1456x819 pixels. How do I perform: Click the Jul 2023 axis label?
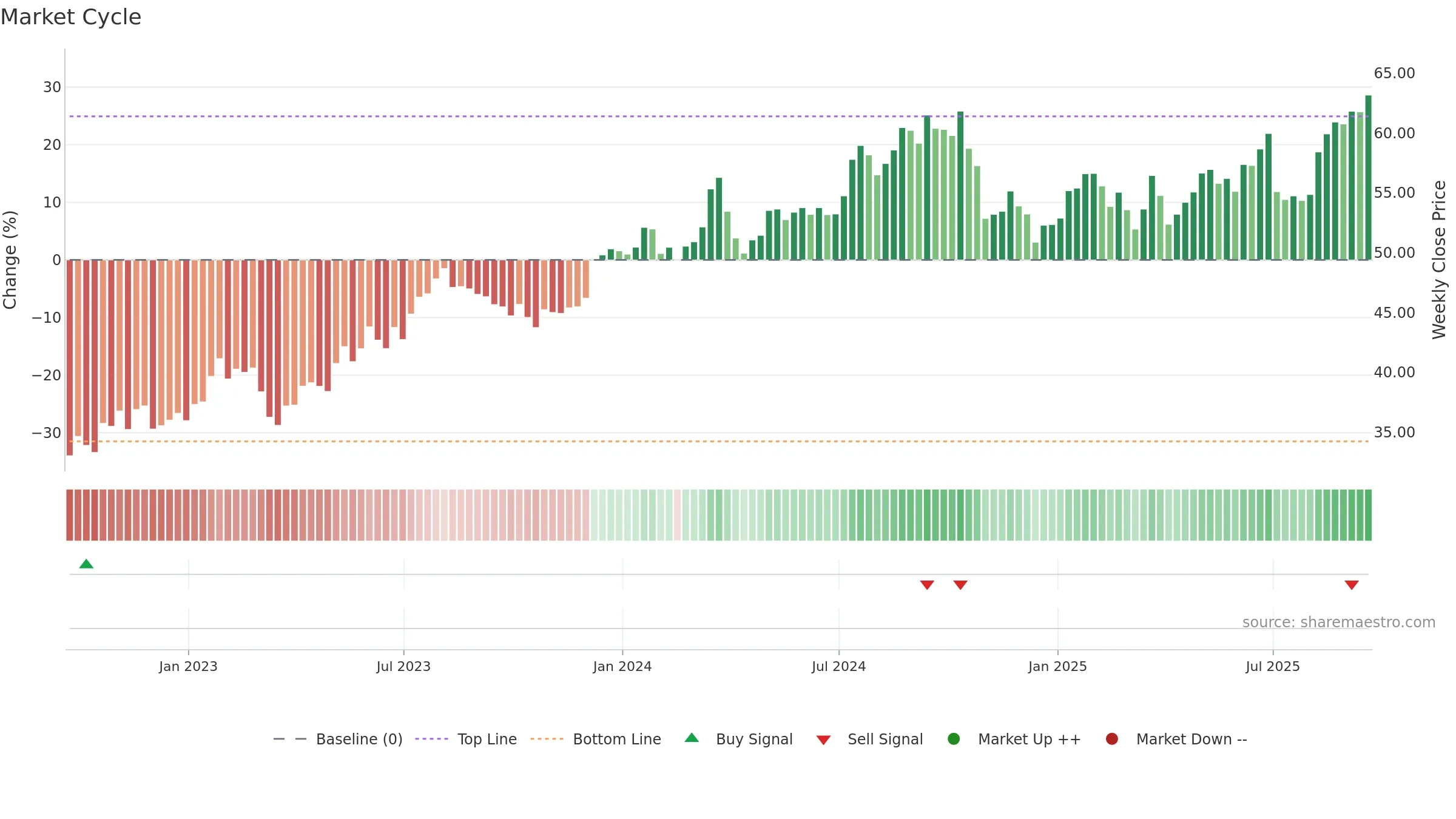pos(403,666)
